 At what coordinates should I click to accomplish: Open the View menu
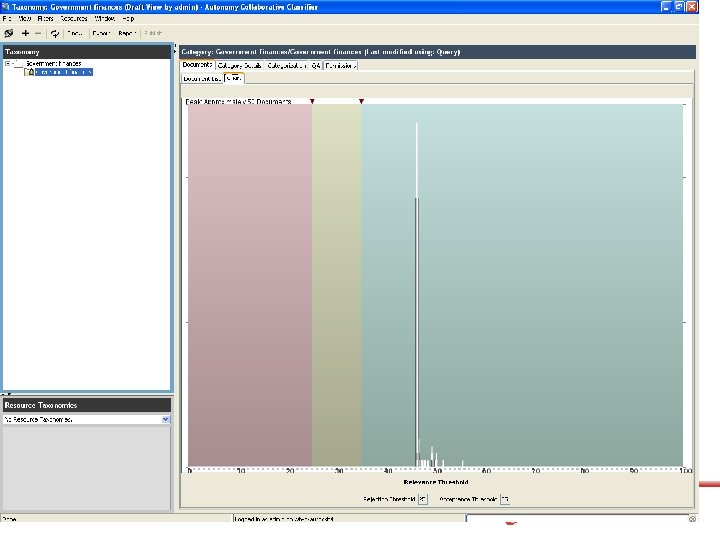click(x=24, y=19)
